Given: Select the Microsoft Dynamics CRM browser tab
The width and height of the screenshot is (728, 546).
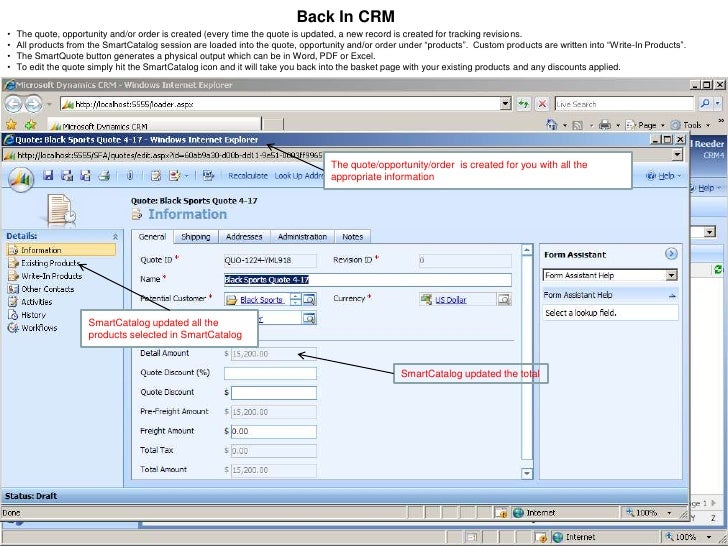Looking at the screenshot, I should click(x=154, y=126).
